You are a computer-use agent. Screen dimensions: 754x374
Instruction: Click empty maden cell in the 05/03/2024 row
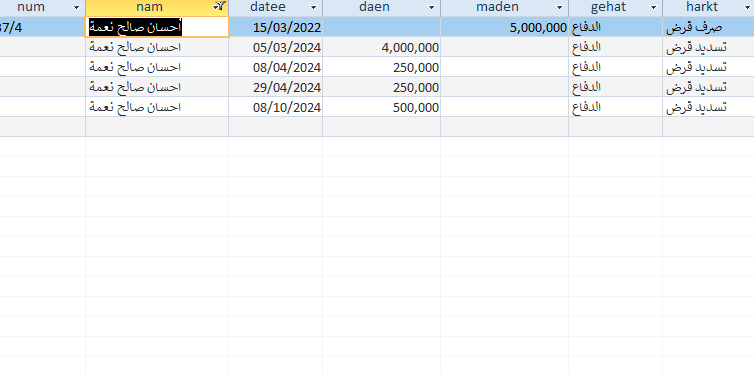pos(504,47)
